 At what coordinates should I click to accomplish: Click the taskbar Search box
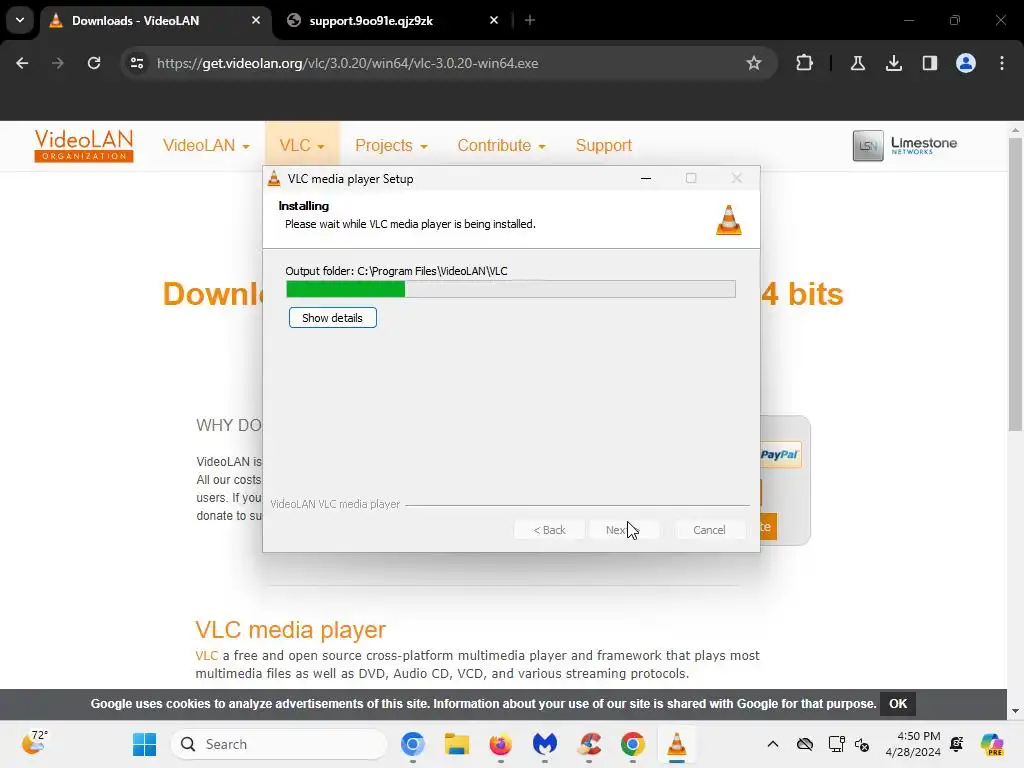(x=280, y=744)
